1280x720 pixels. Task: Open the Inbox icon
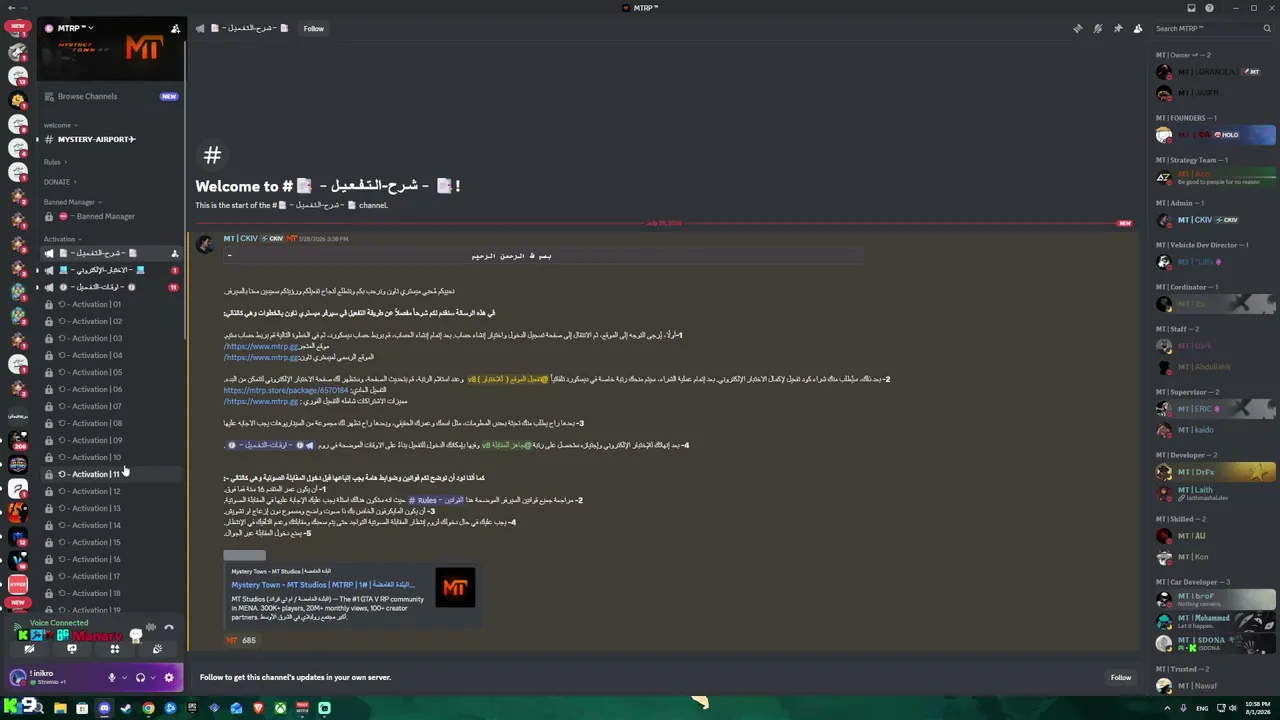pyautogui.click(x=1192, y=8)
